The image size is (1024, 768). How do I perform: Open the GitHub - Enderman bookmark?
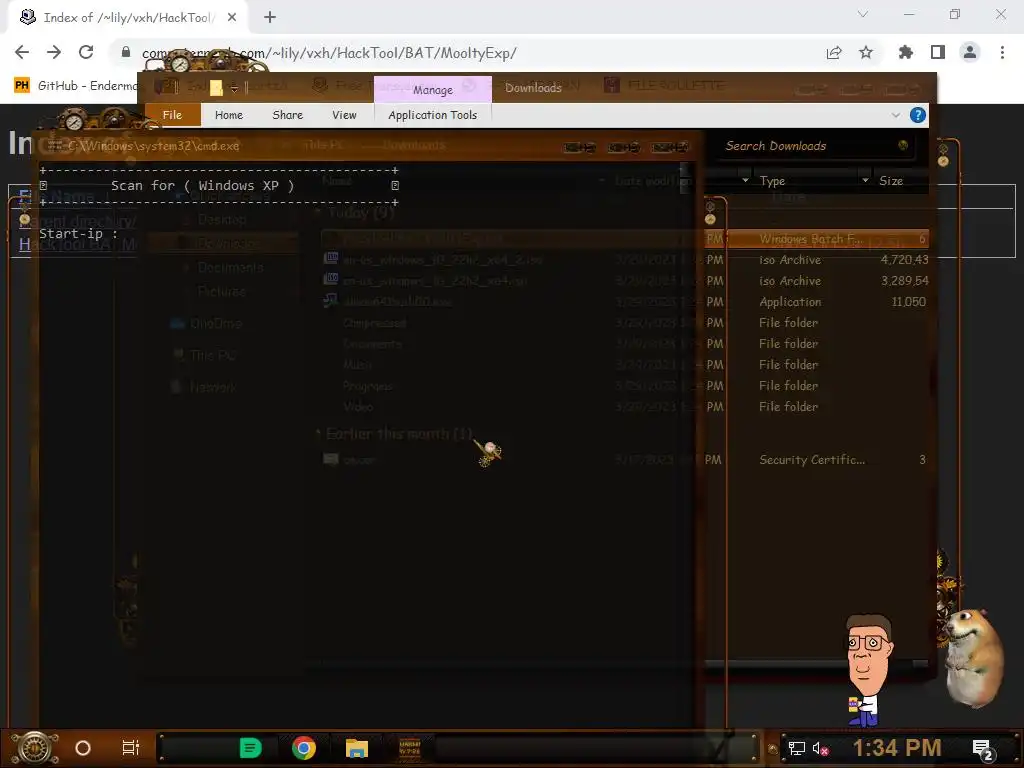76,86
